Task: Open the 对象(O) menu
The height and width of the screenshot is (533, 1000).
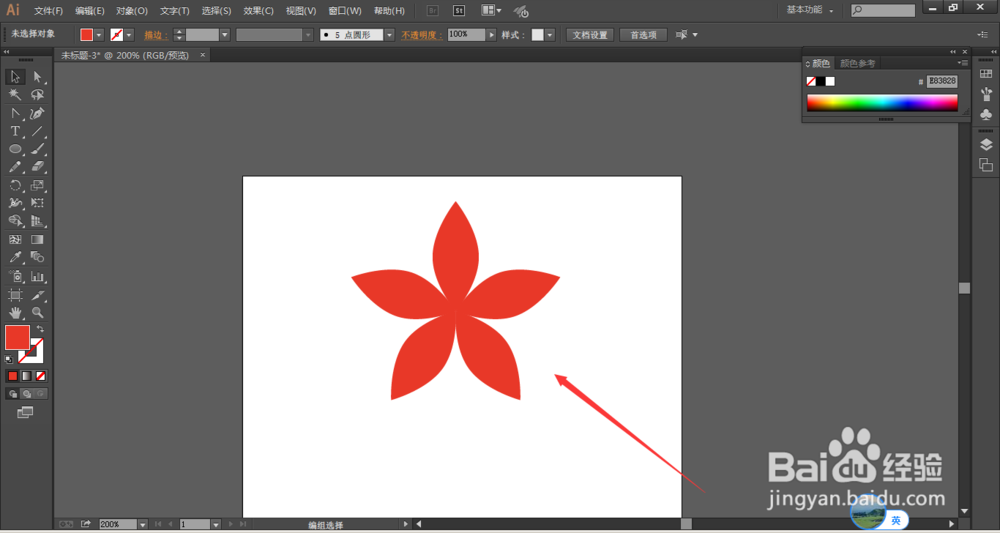Action: [132, 11]
